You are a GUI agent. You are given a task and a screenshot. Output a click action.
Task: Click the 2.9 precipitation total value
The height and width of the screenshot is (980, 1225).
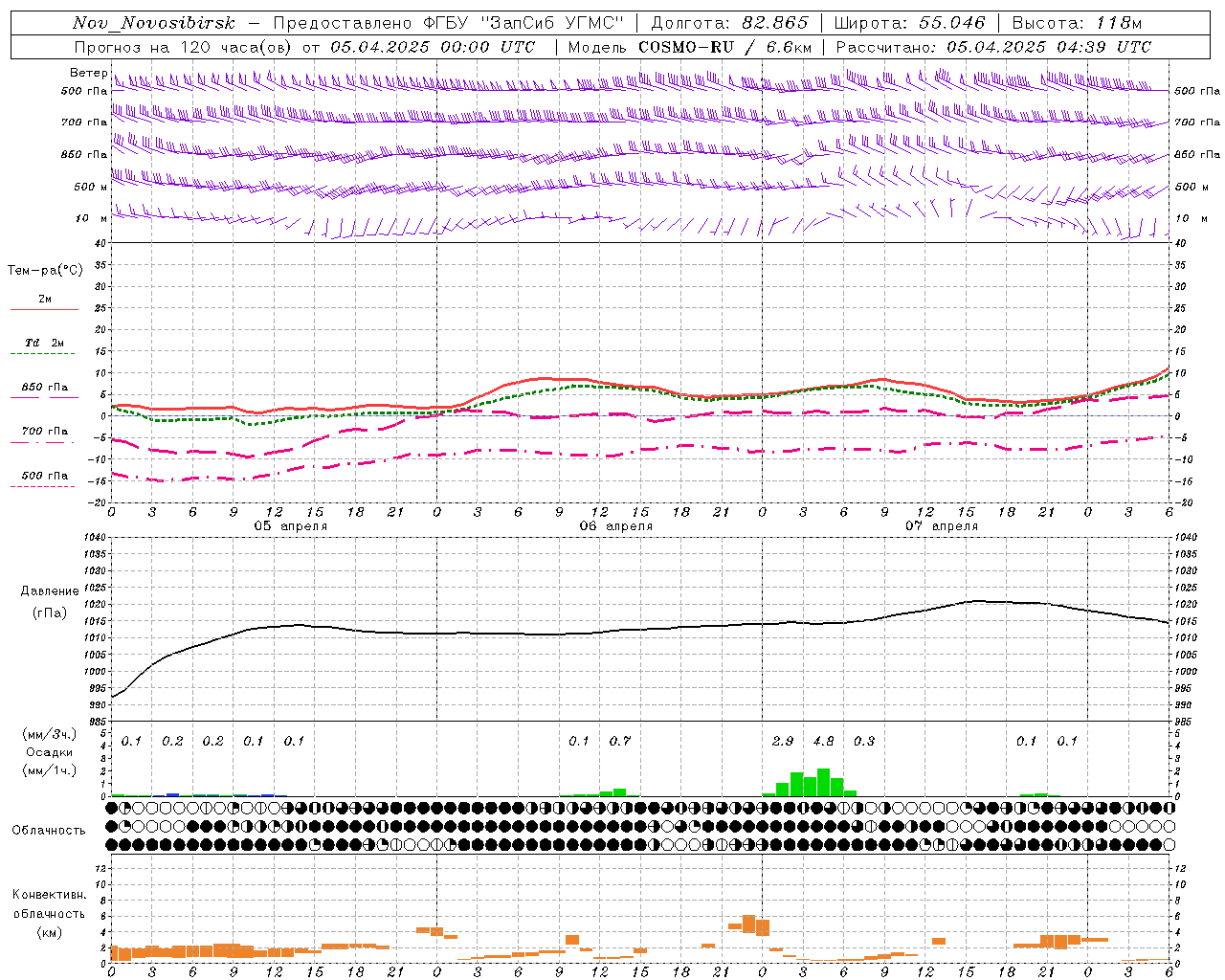pyautogui.click(x=783, y=742)
